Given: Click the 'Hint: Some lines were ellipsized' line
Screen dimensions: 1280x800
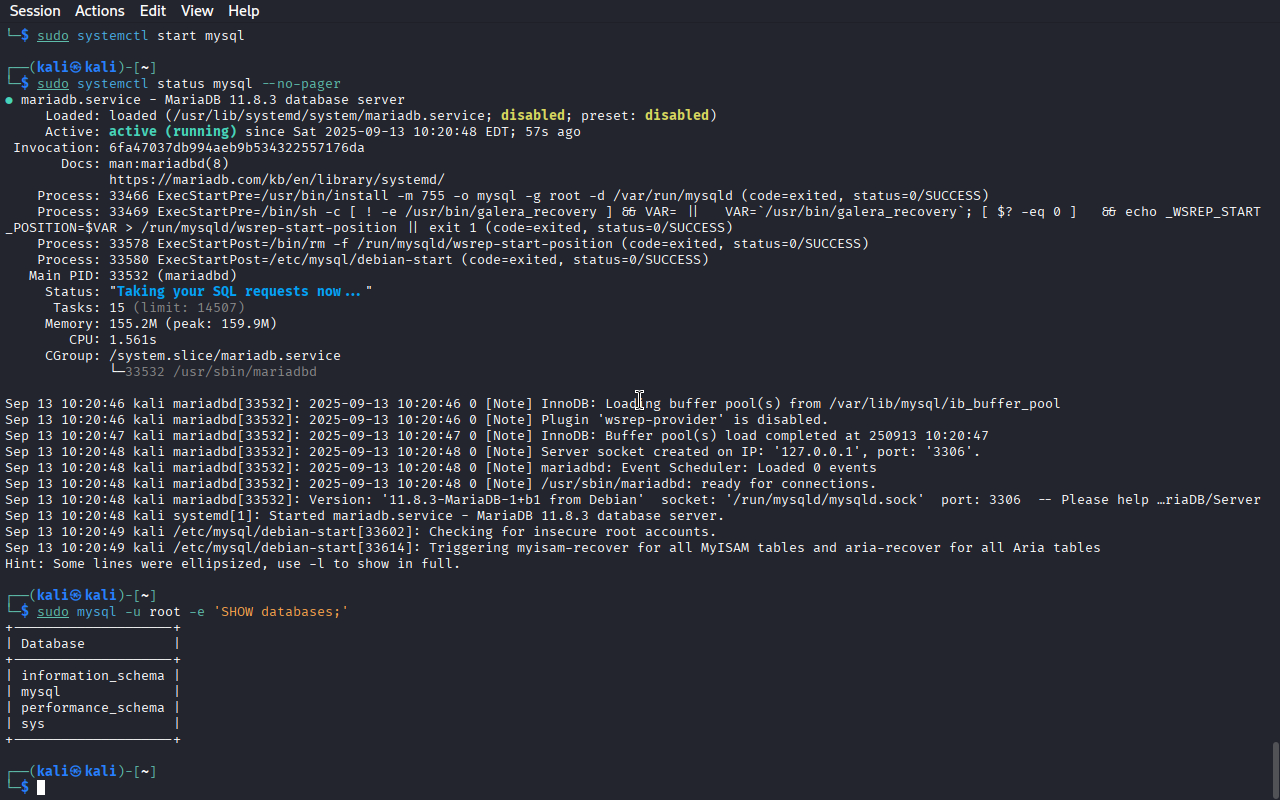Looking at the screenshot, I should click(233, 564).
